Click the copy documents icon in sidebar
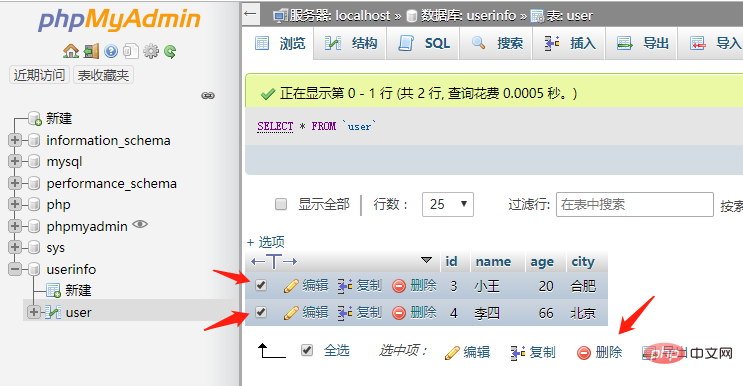 (x=131, y=51)
